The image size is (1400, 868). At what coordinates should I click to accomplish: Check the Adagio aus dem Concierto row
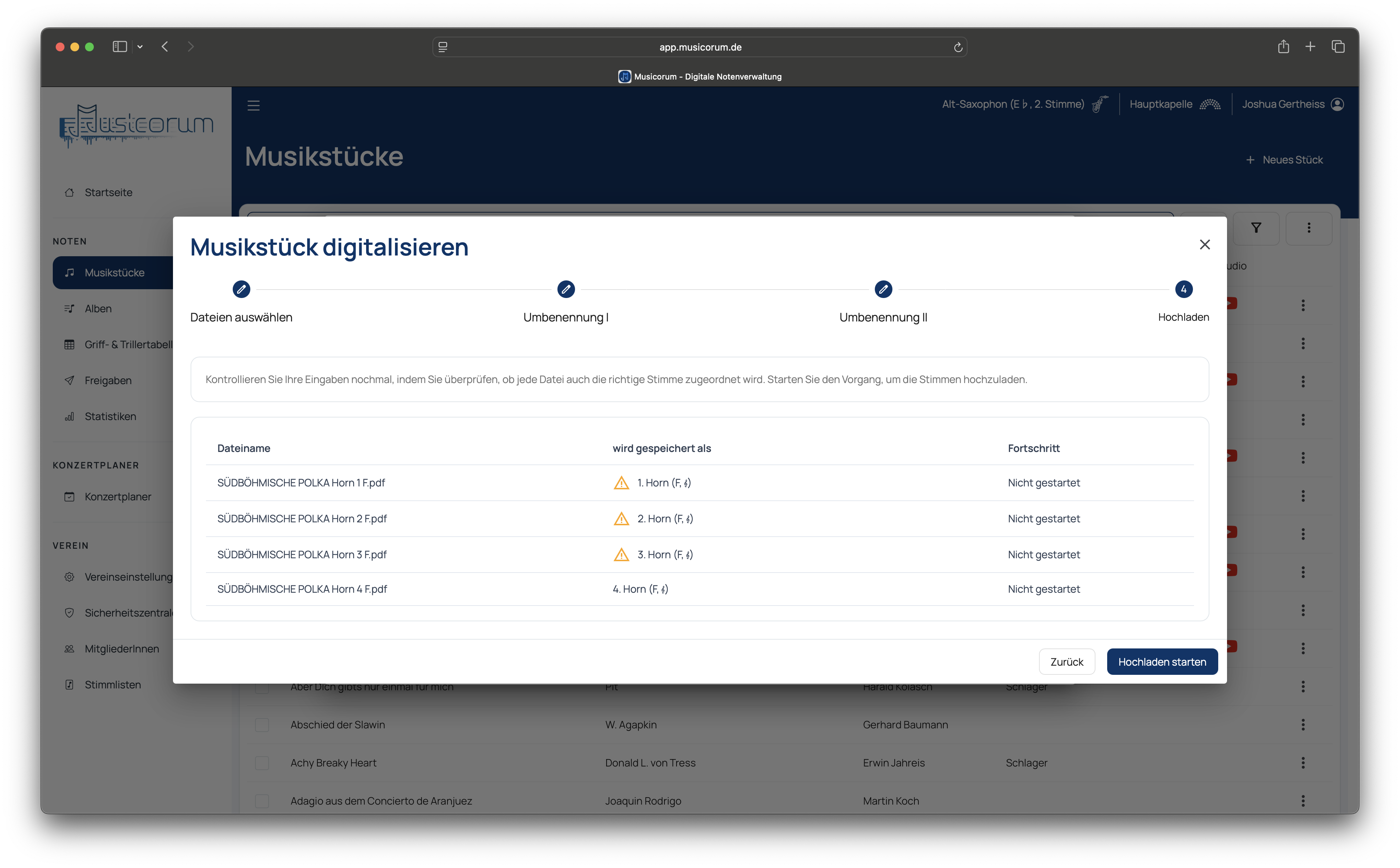coord(262,801)
